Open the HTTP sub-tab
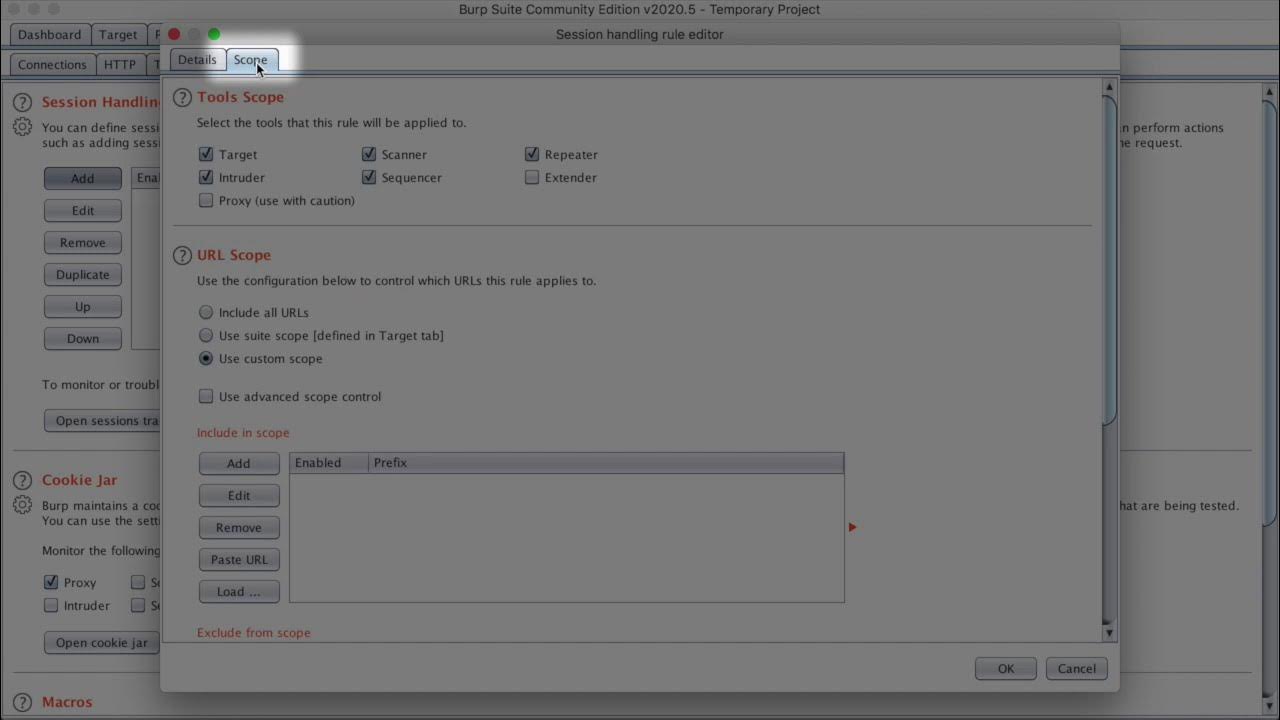1280x720 pixels. pyautogui.click(x=120, y=65)
